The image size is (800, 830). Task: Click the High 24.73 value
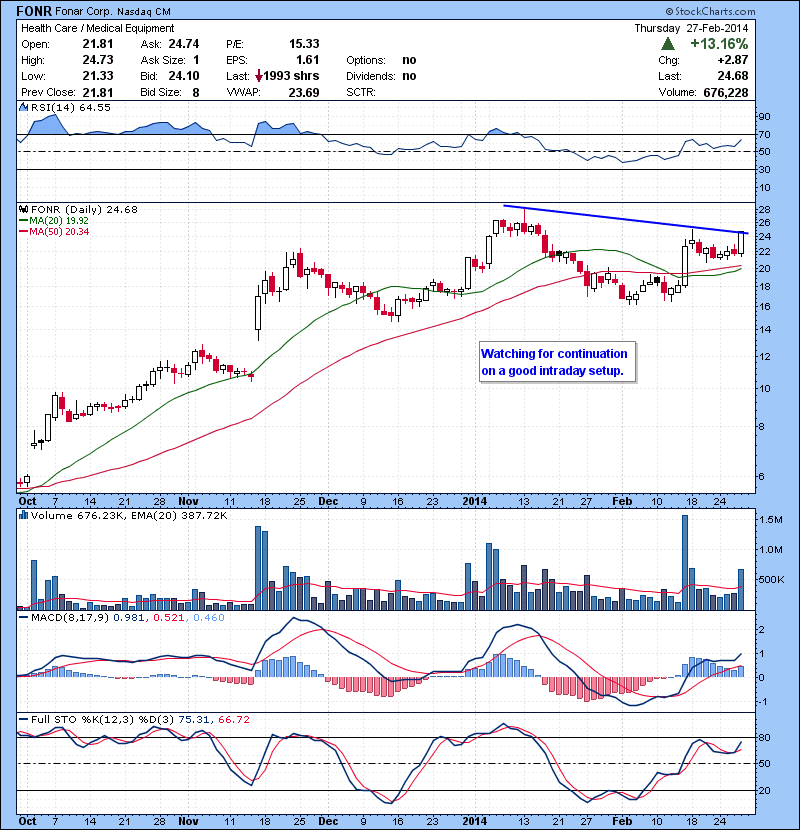[x=97, y=60]
